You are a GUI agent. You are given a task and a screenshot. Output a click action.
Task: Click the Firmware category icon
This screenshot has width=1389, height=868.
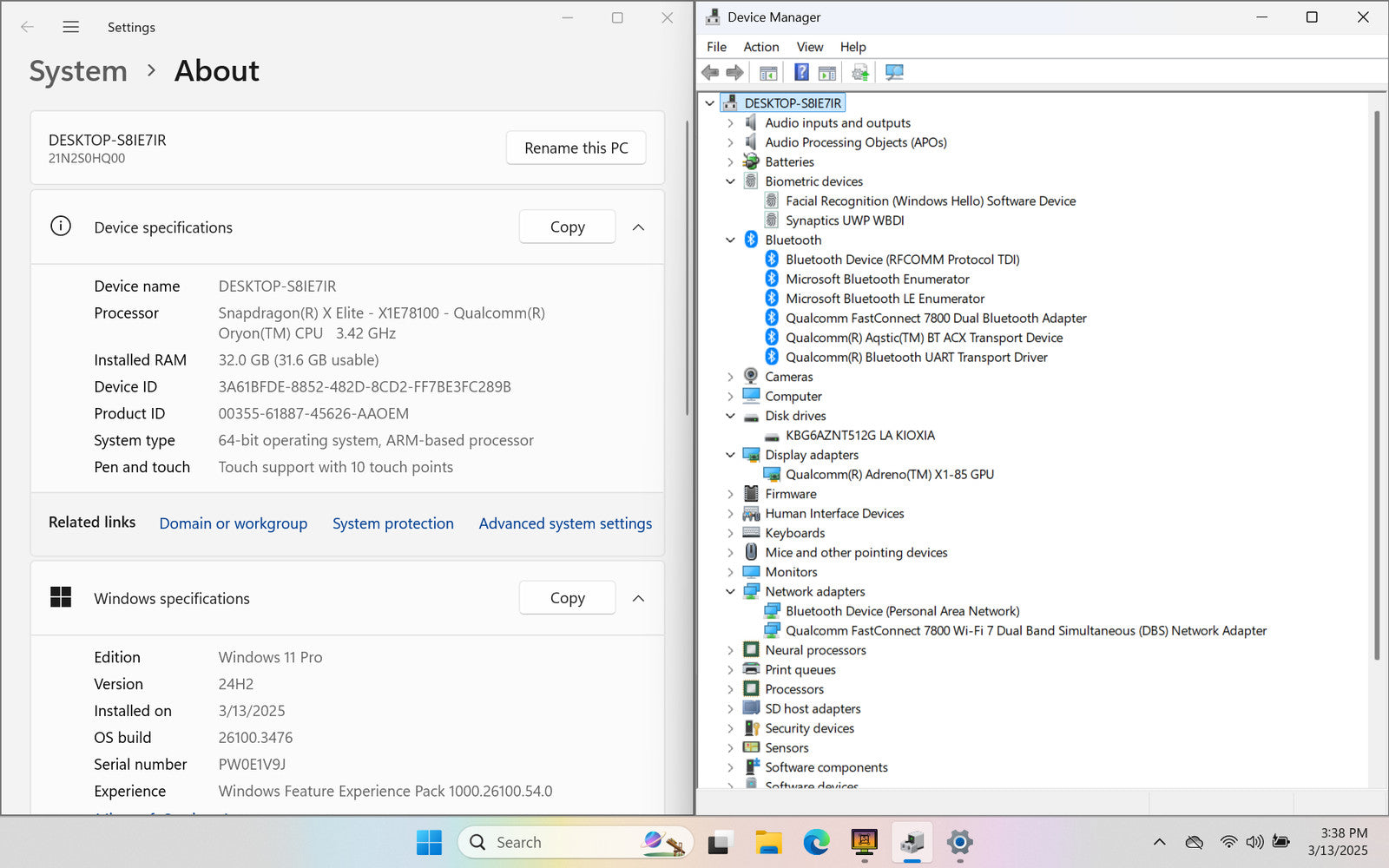[x=751, y=493]
